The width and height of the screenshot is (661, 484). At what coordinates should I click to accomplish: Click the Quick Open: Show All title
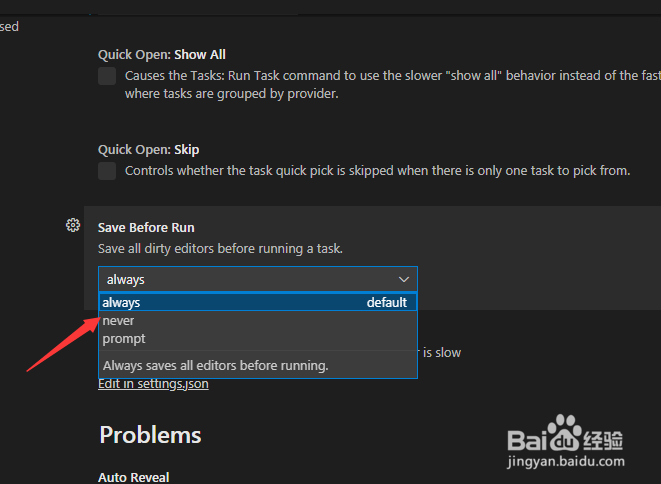[162, 55]
